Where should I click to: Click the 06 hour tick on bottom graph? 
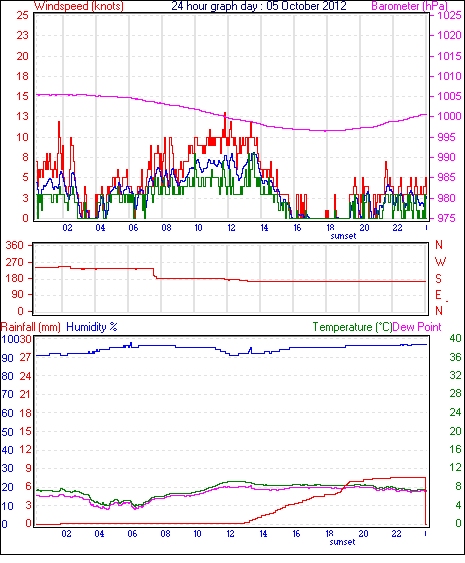[132, 534]
